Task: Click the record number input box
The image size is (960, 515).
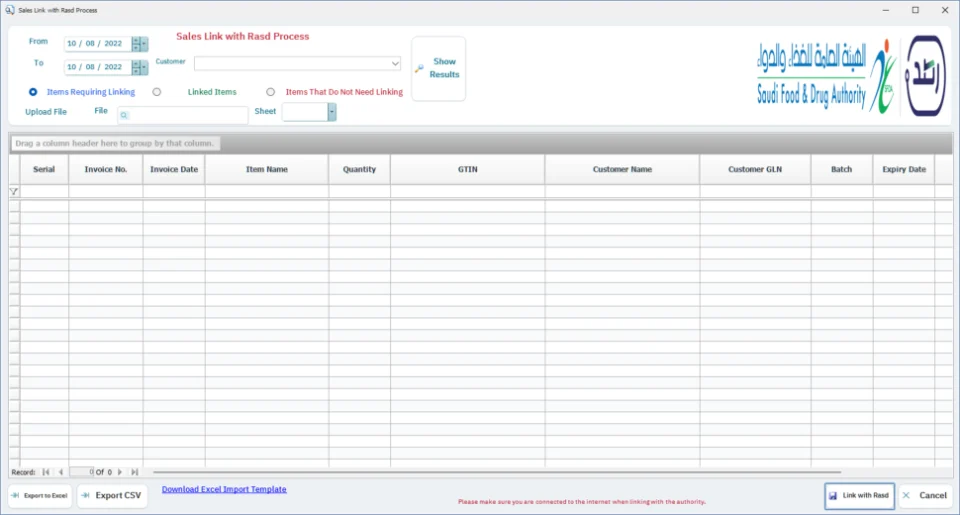Action: coord(82,472)
